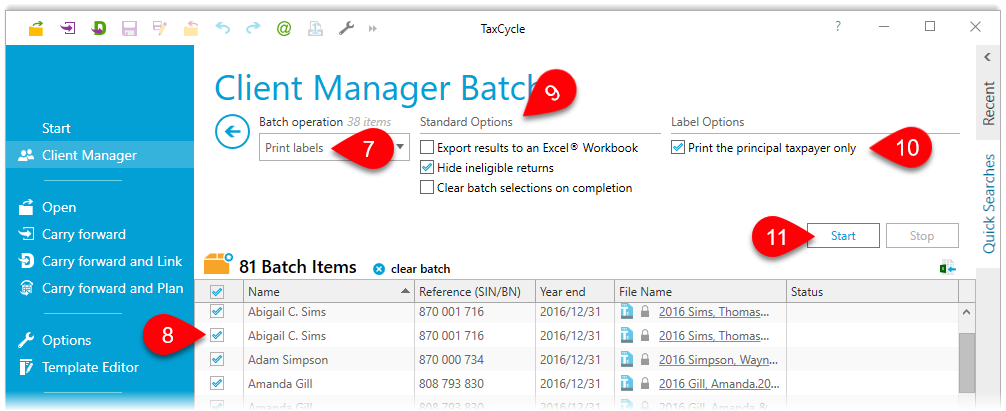Click the numbered-page print icon in the toolbar
The height and width of the screenshot is (411, 1006).
(315, 28)
